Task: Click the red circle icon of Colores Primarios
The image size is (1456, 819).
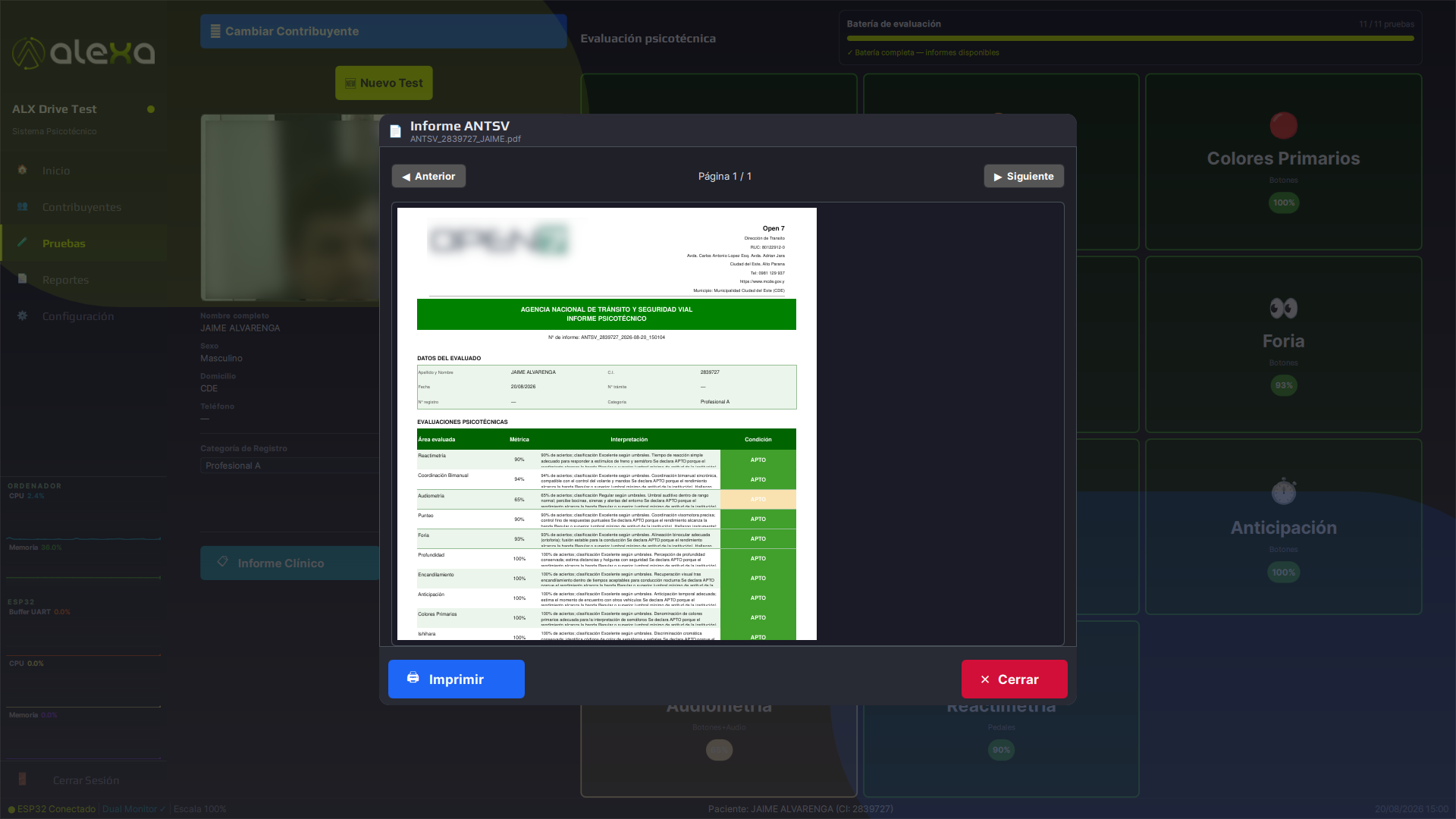Action: pyautogui.click(x=1283, y=125)
